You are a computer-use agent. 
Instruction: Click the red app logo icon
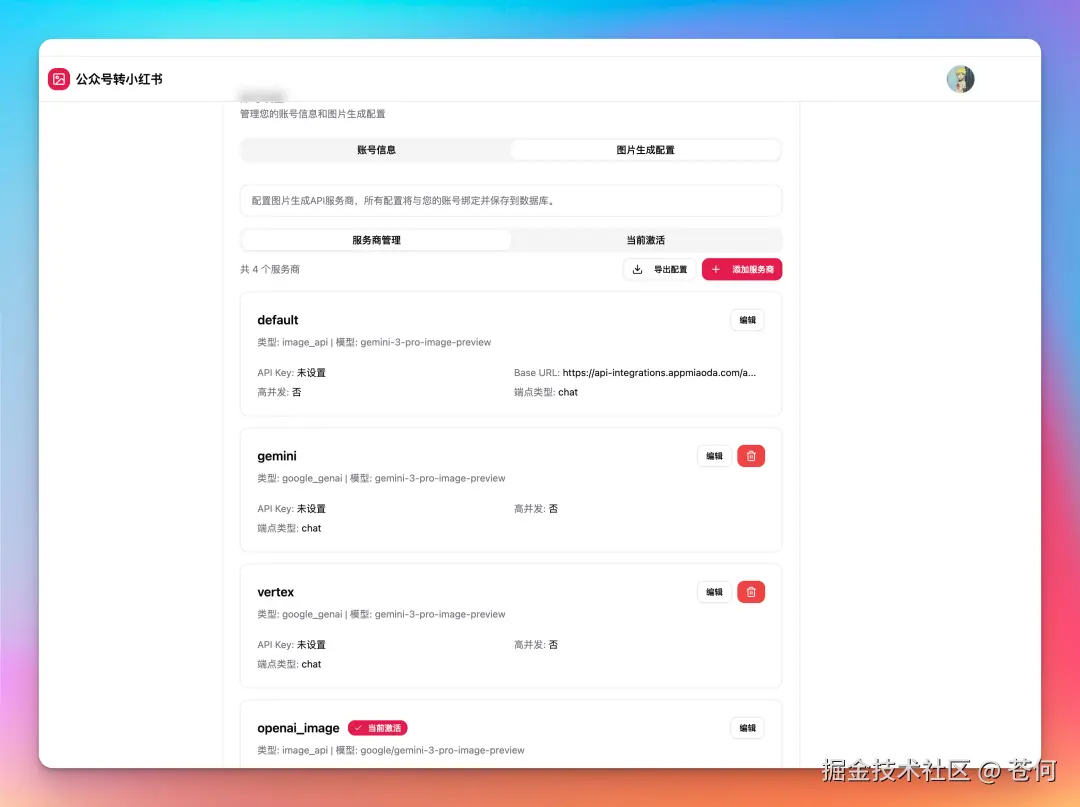click(x=59, y=79)
